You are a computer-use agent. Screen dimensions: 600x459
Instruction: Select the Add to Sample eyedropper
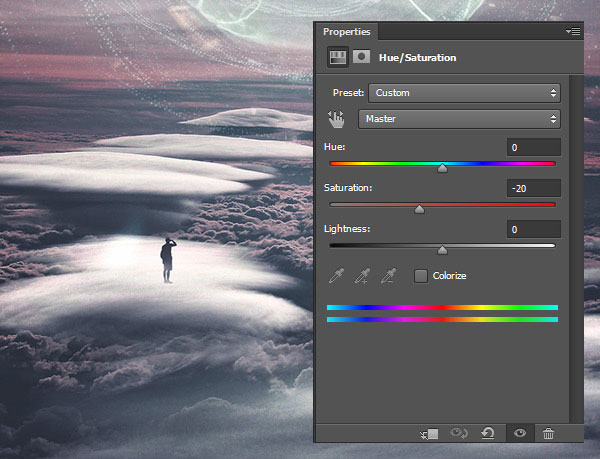(363, 275)
